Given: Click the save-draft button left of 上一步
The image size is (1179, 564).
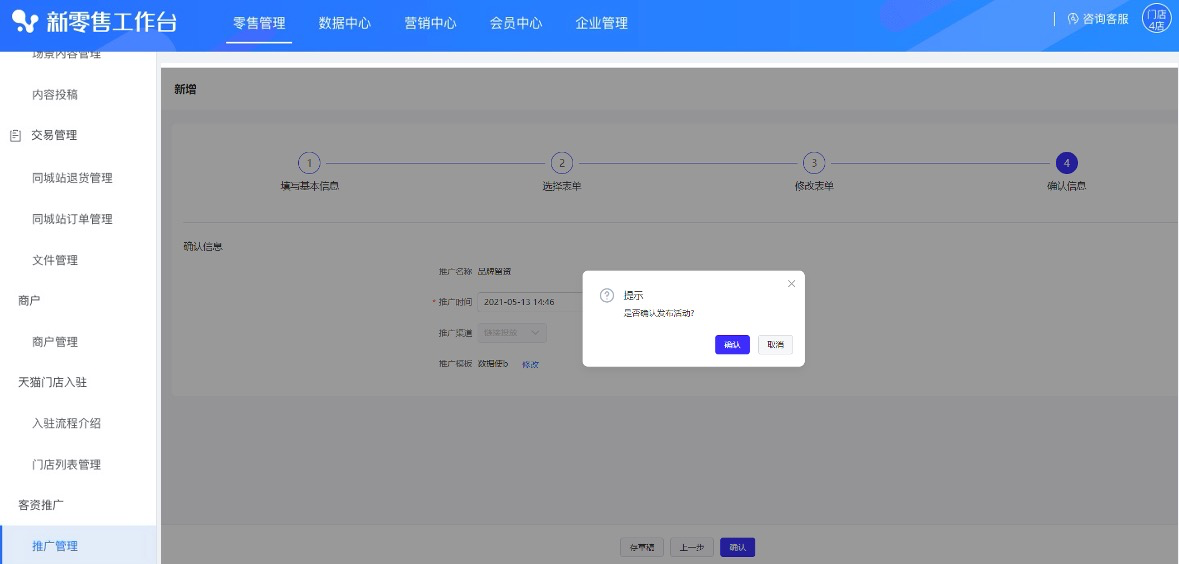Looking at the screenshot, I should coord(642,547).
